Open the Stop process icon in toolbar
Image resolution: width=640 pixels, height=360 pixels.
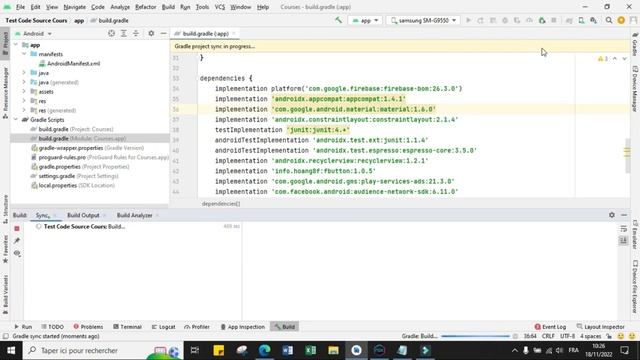(x=554, y=20)
